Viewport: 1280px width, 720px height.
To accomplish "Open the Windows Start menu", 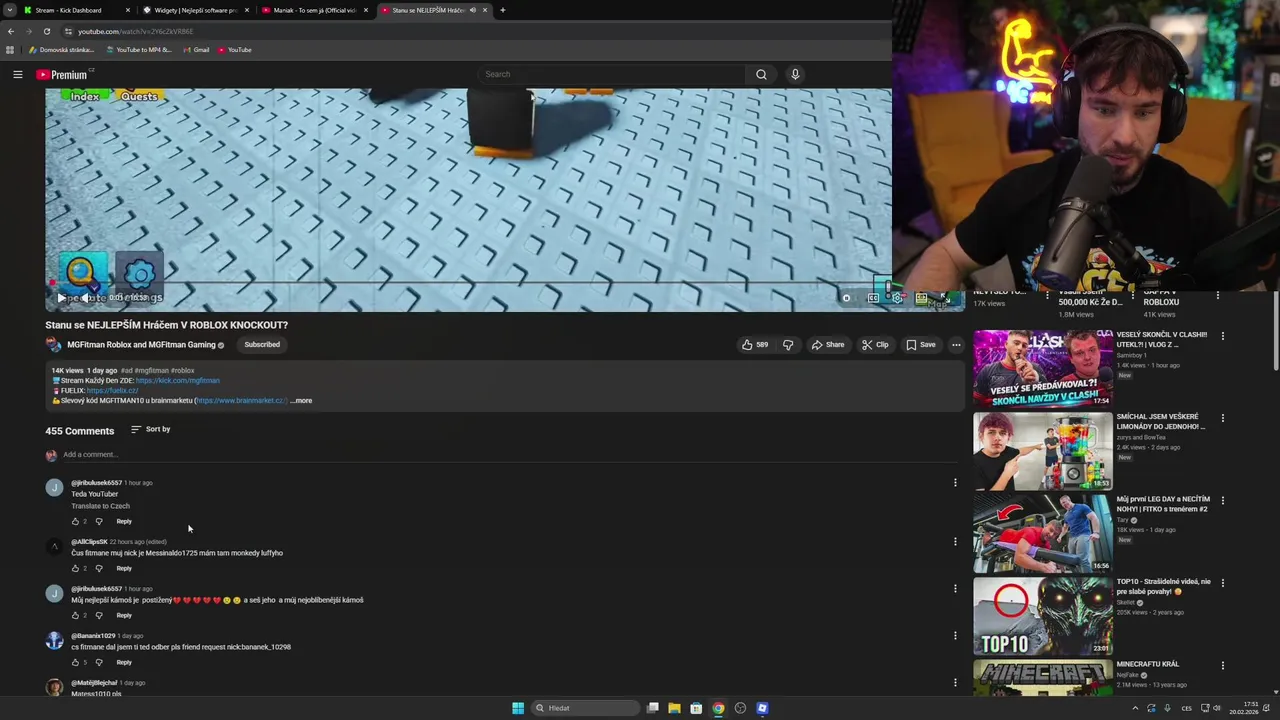I will click(x=518, y=708).
